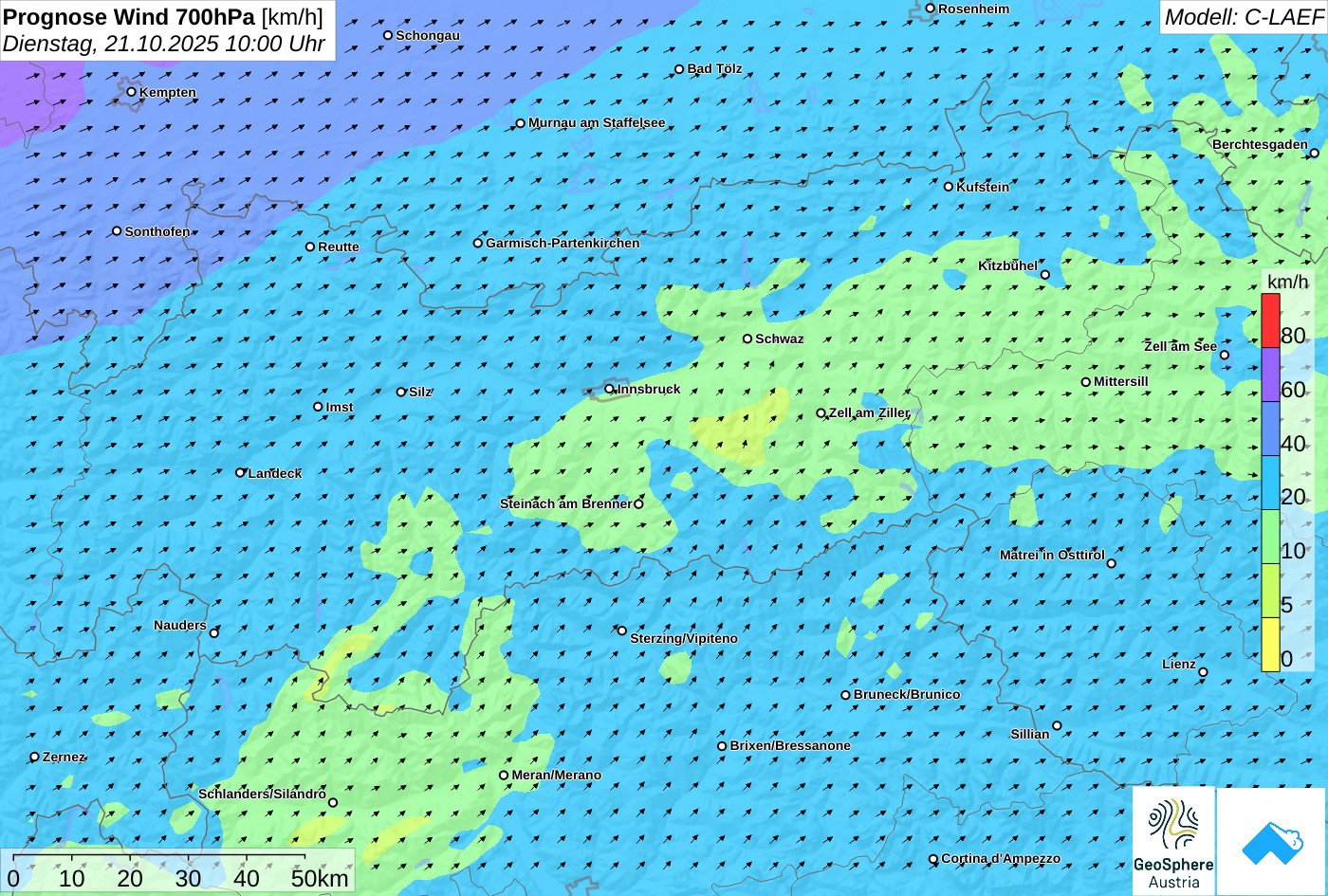
Task: Click the Meran/Merano marker dot
Action: pos(503,776)
